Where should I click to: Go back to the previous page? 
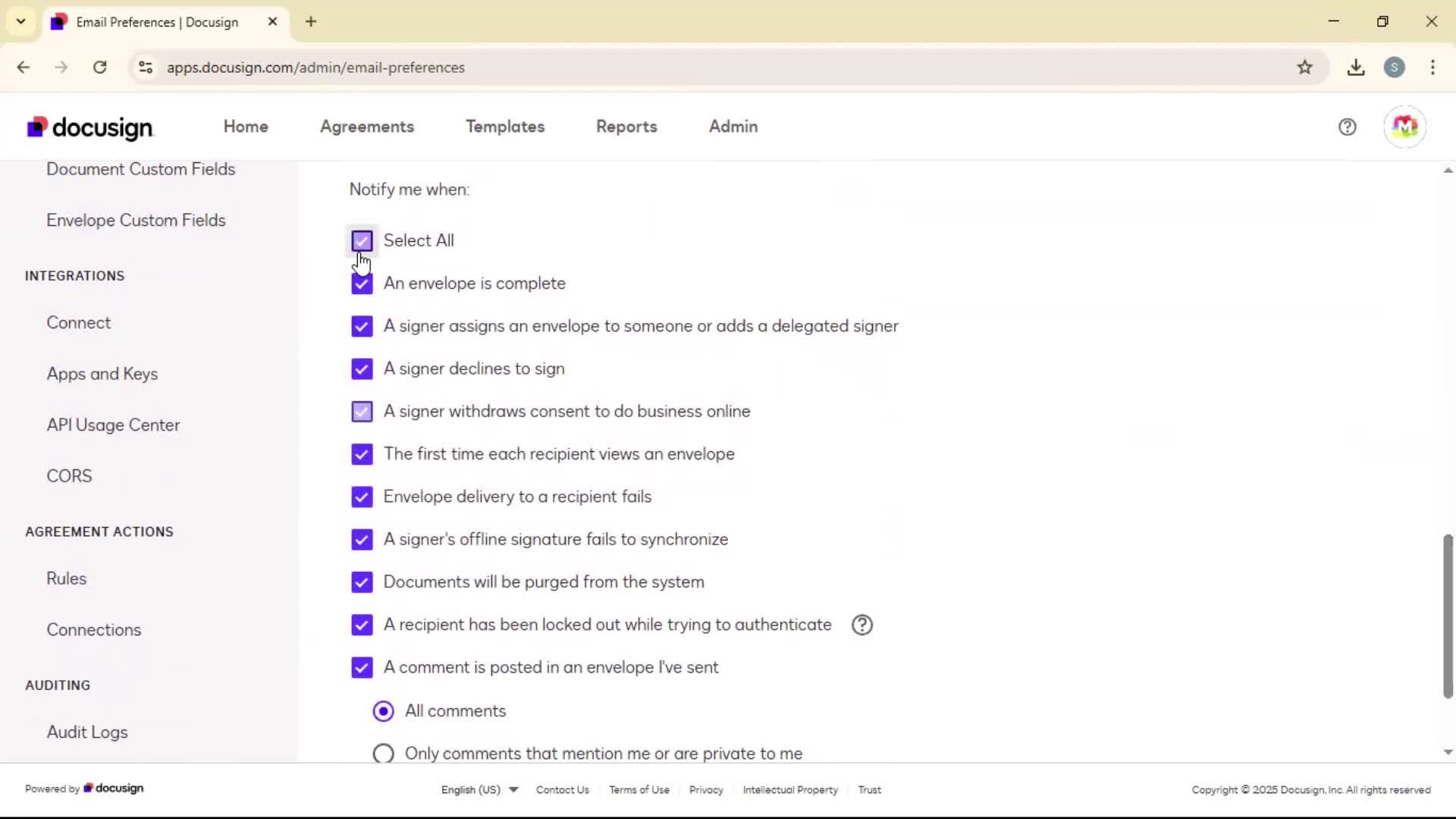click(24, 67)
